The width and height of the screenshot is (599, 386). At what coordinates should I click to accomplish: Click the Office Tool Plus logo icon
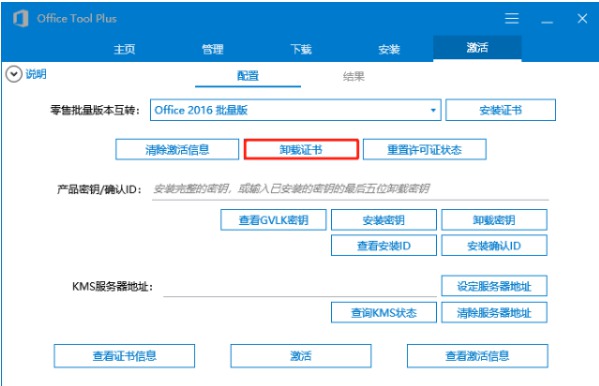click(21, 18)
